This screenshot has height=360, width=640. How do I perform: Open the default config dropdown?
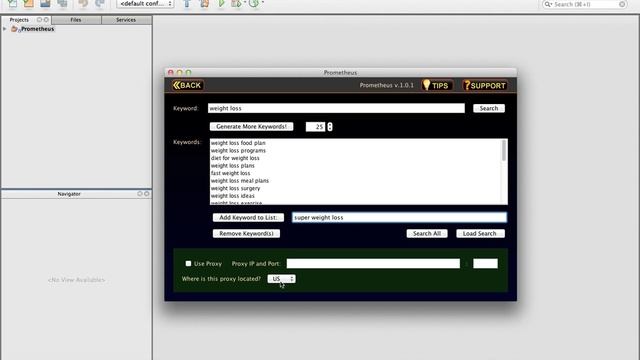tap(145, 4)
